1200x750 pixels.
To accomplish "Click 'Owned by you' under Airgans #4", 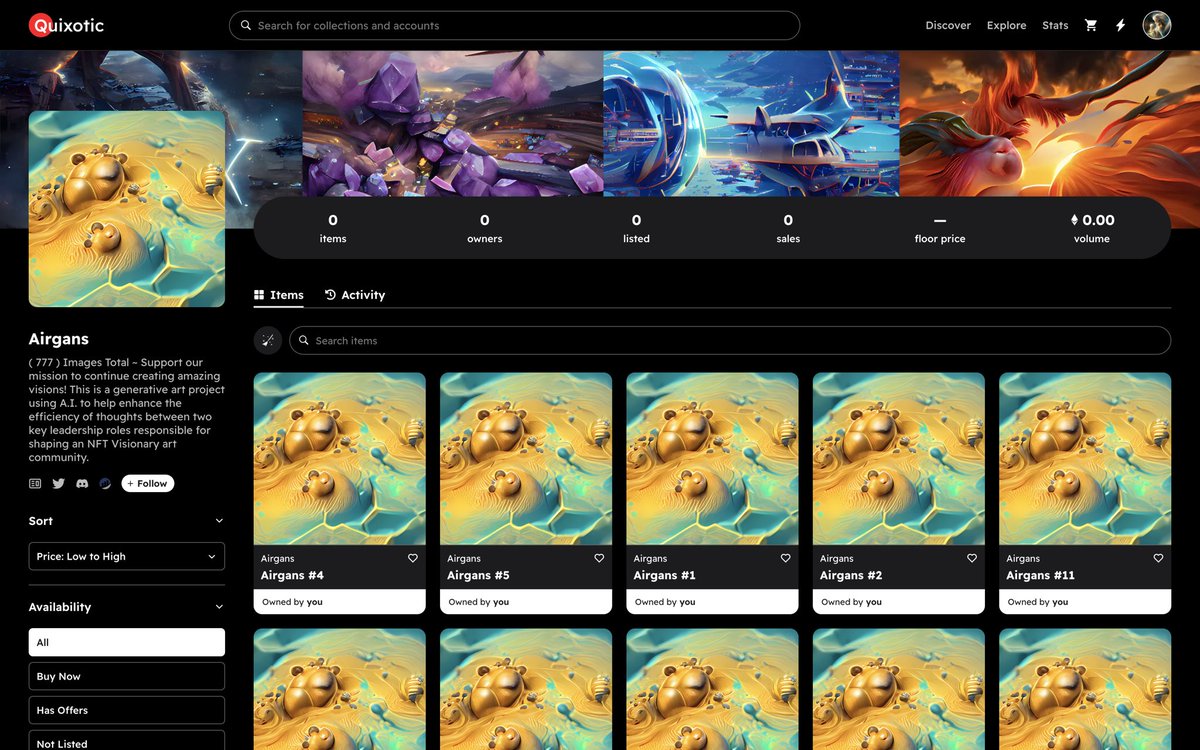I will coord(292,602).
